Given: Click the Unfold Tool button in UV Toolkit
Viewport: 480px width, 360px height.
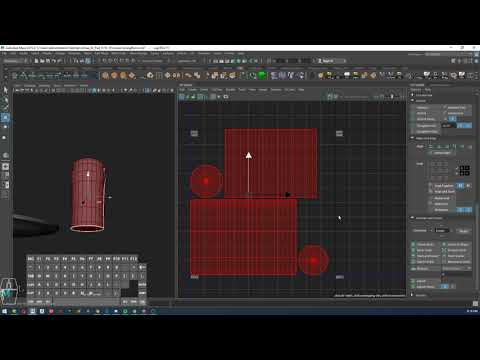Looking at the screenshot, I should point(457,113).
